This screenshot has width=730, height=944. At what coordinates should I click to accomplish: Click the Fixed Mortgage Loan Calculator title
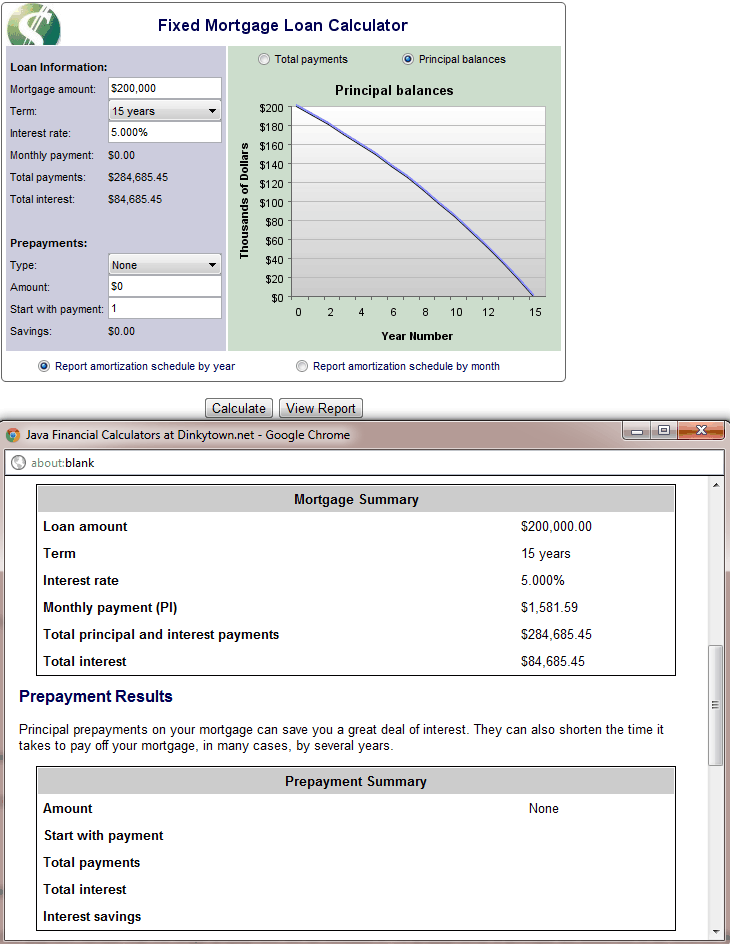pyautogui.click(x=282, y=25)
